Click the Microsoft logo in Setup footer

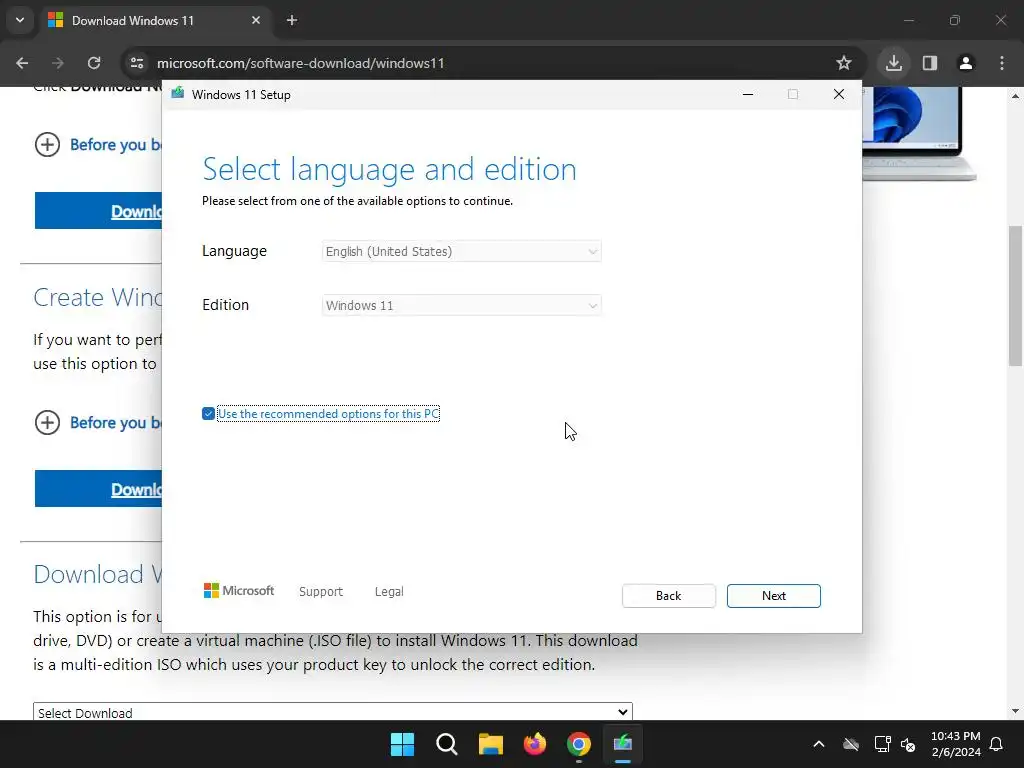tap(239, 591)
